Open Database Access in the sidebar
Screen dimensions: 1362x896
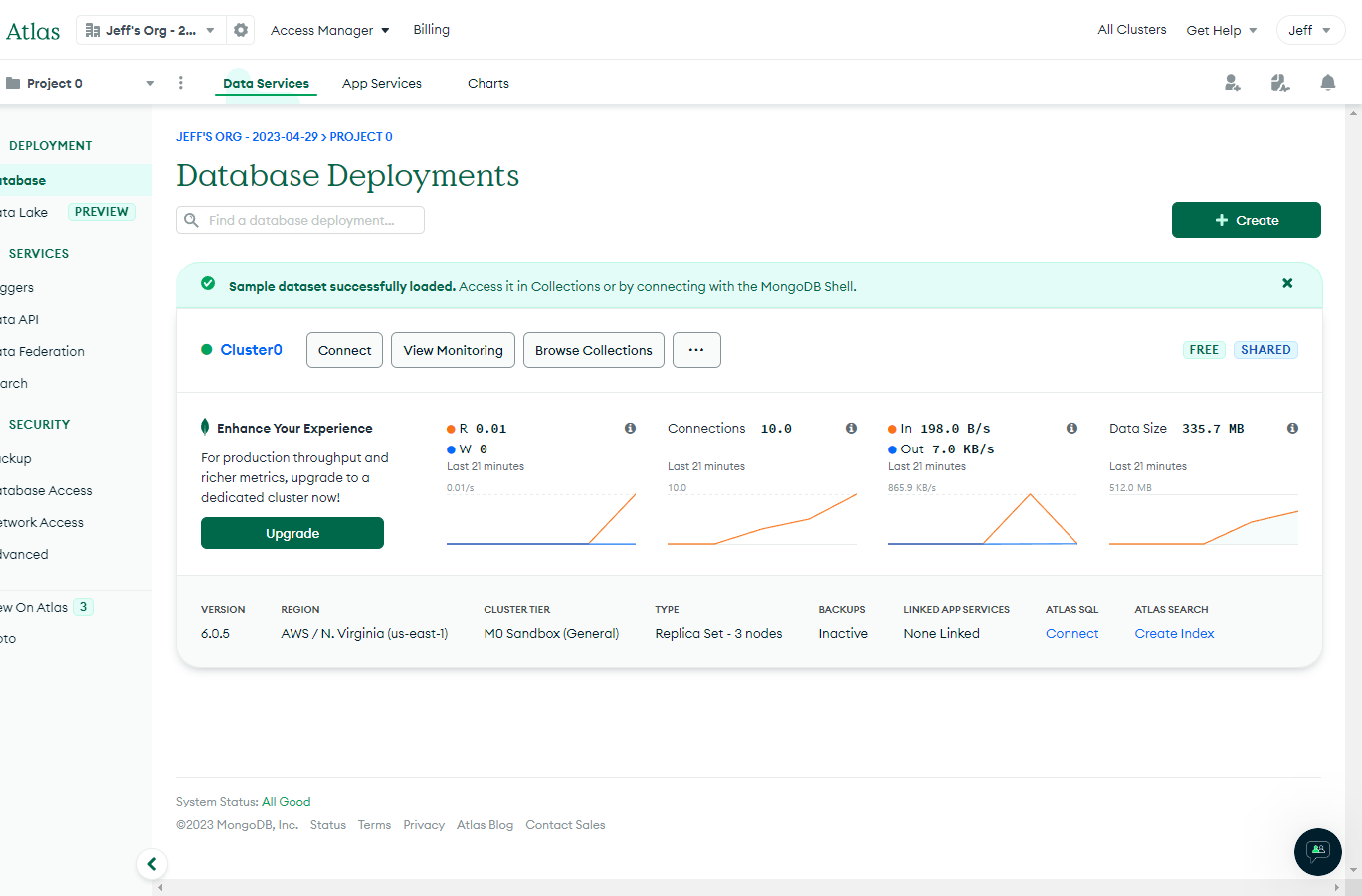(x=46, y=490)
